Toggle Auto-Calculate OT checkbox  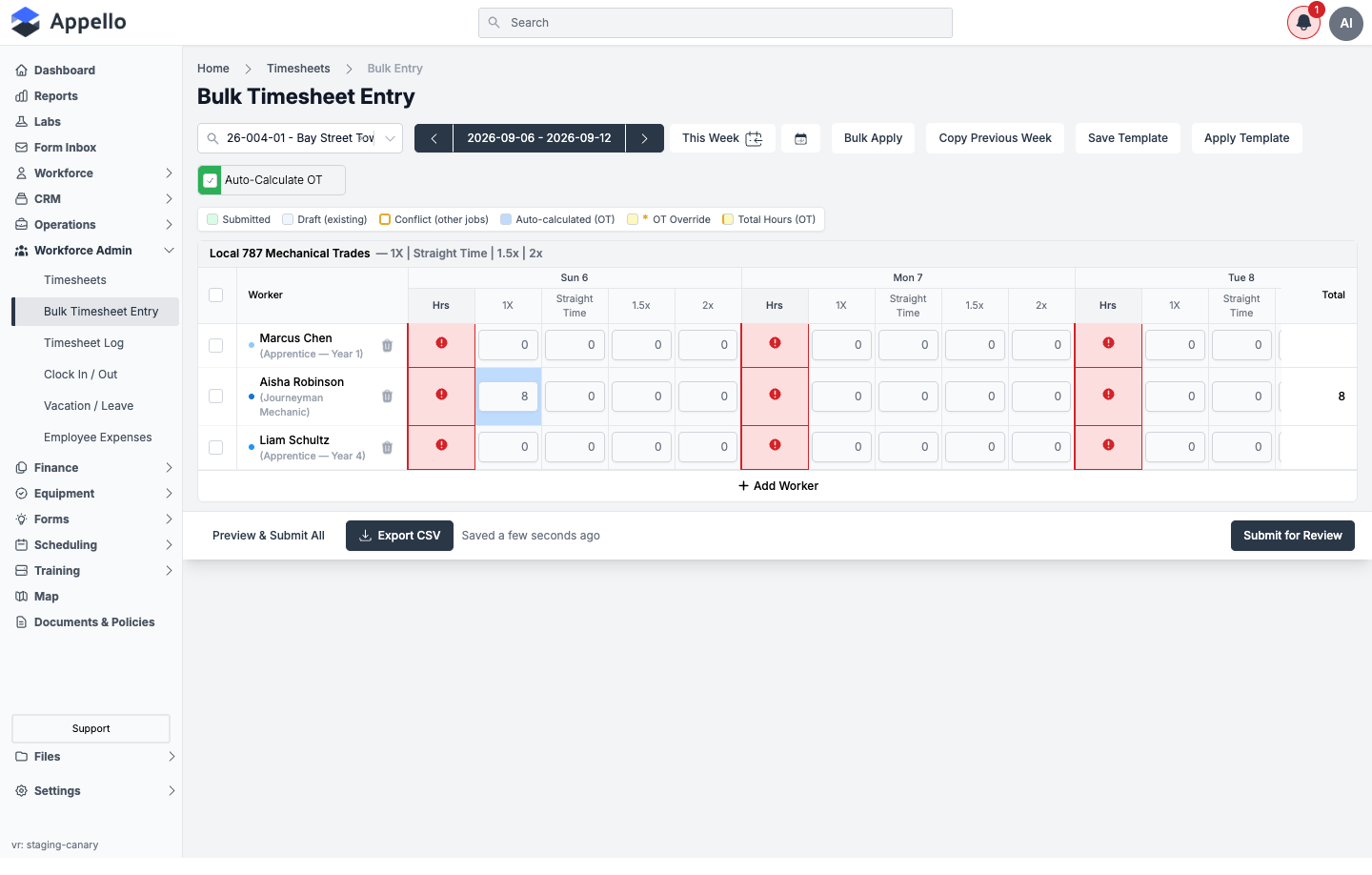click(x=211, y=180)
